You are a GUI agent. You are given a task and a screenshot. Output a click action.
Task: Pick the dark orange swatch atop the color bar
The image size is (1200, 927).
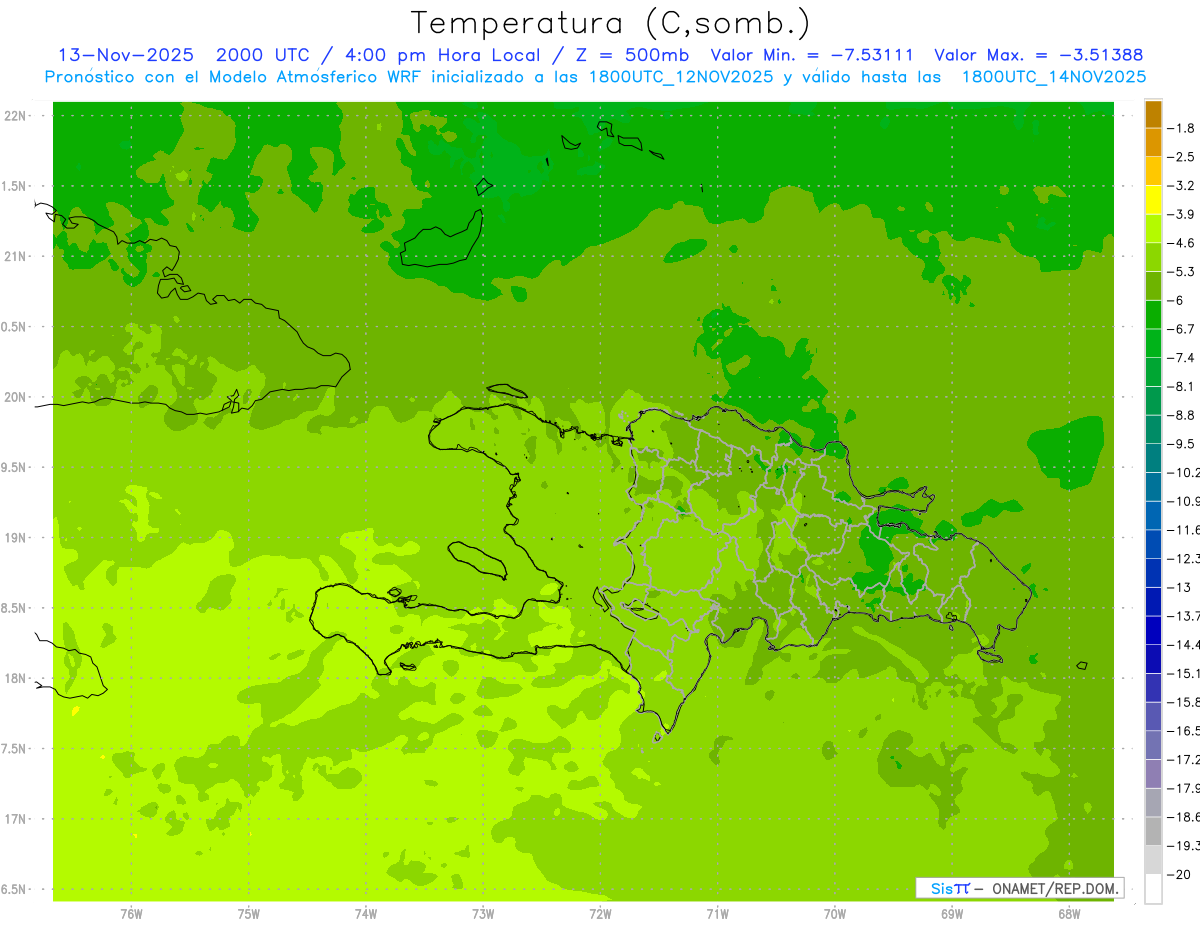[x=1153, y=115]
